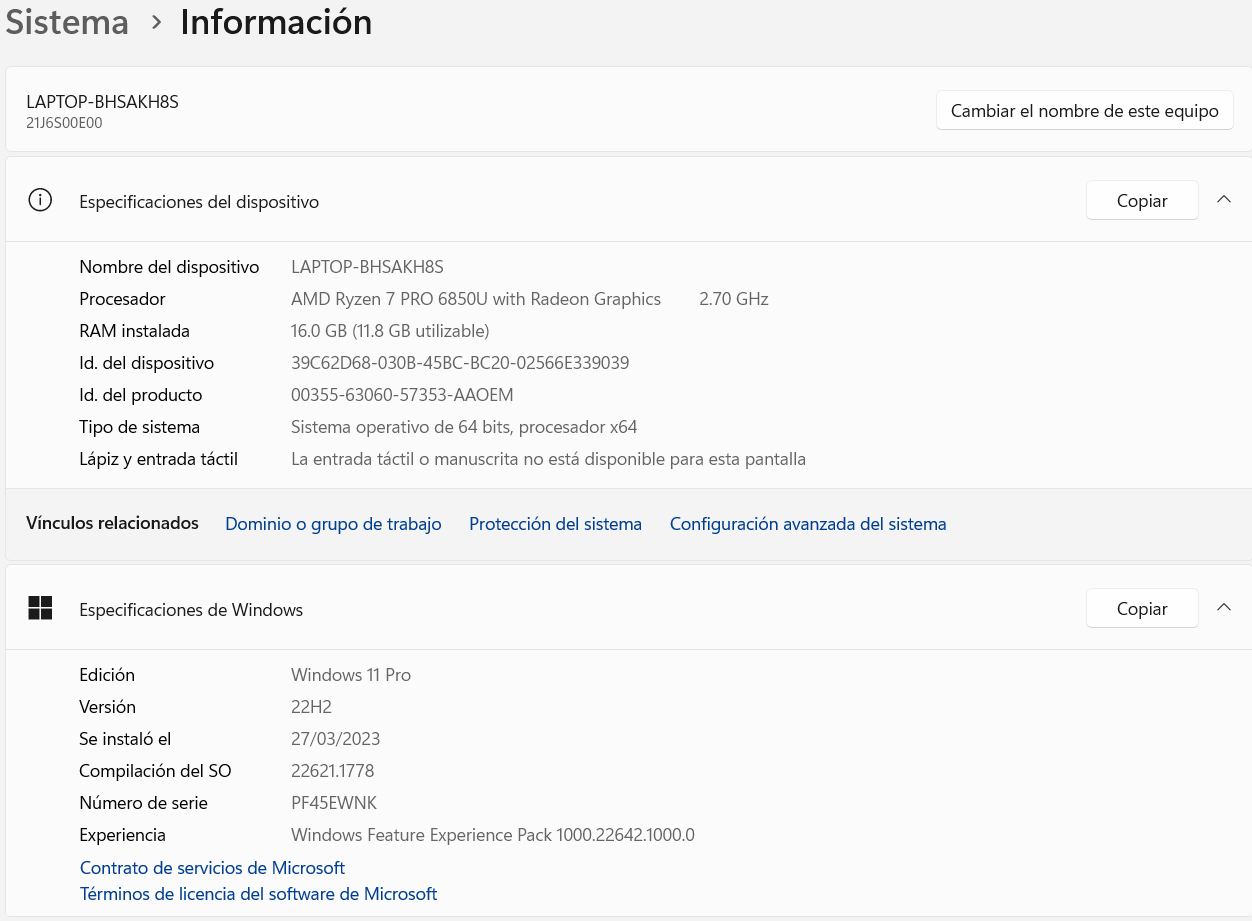
Task: Collapse the Especificaciones de Windows section chevron
Action: [x=1223, y=608]
